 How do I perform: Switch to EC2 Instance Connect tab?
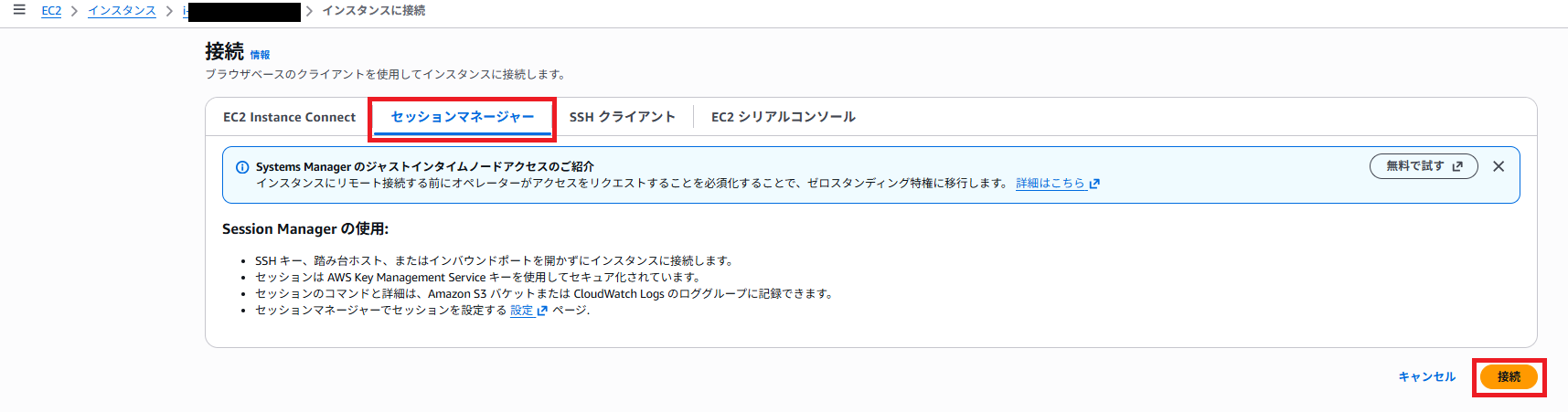tap(289, 117)
